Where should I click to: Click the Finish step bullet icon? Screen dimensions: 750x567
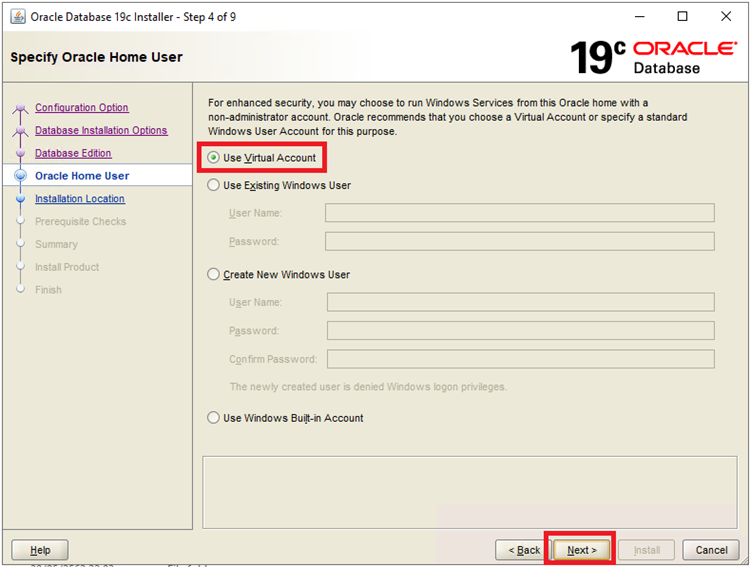20,289
